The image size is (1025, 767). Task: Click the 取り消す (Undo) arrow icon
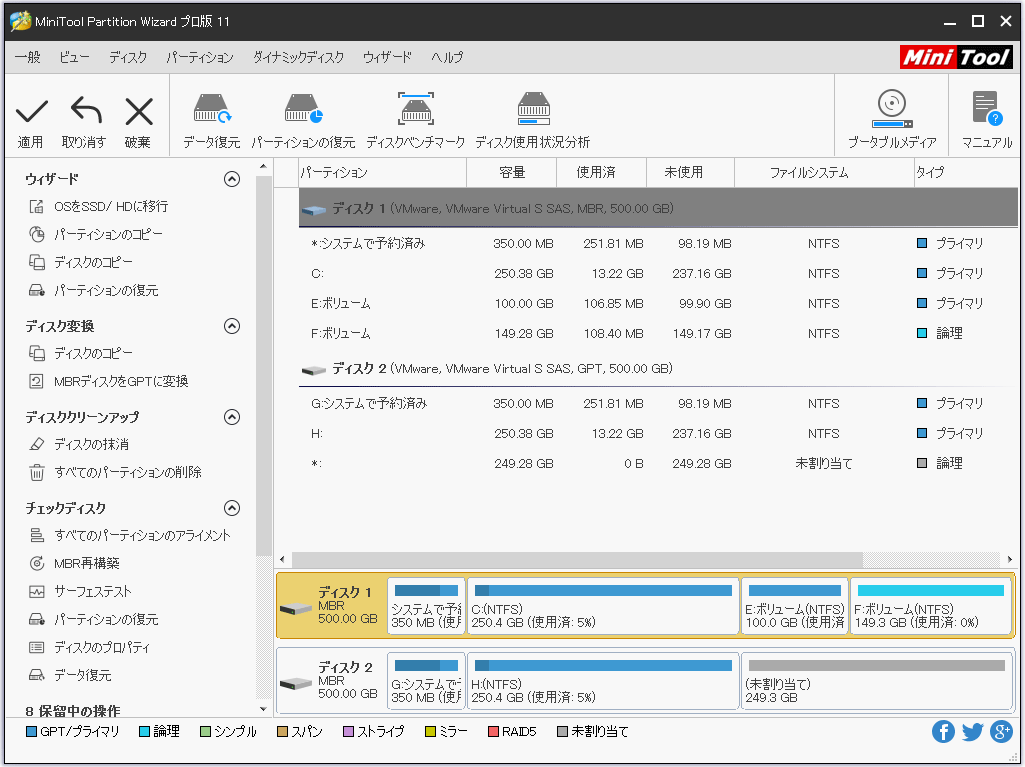pos(85,110)
